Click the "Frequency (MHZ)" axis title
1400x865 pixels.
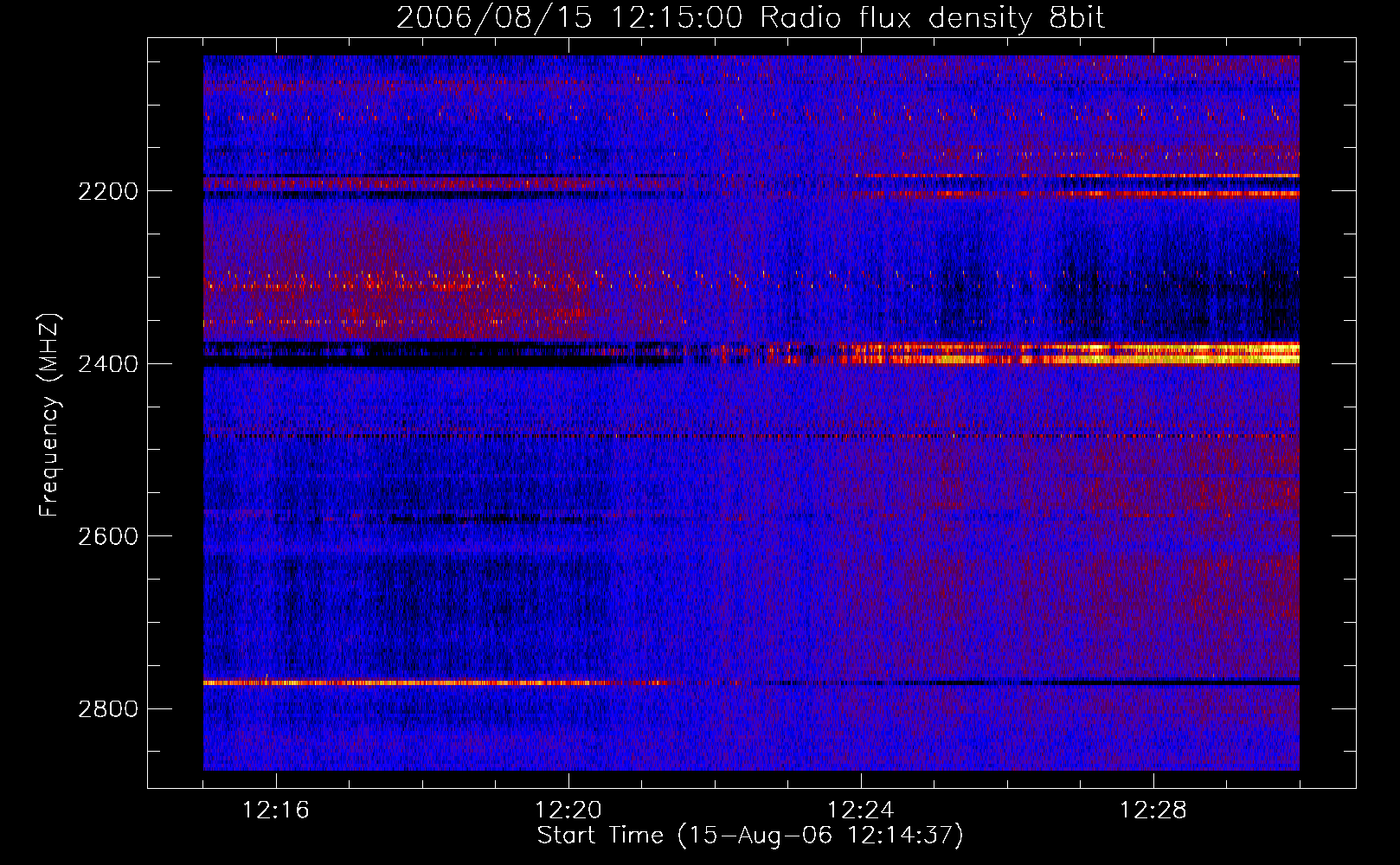50,415
